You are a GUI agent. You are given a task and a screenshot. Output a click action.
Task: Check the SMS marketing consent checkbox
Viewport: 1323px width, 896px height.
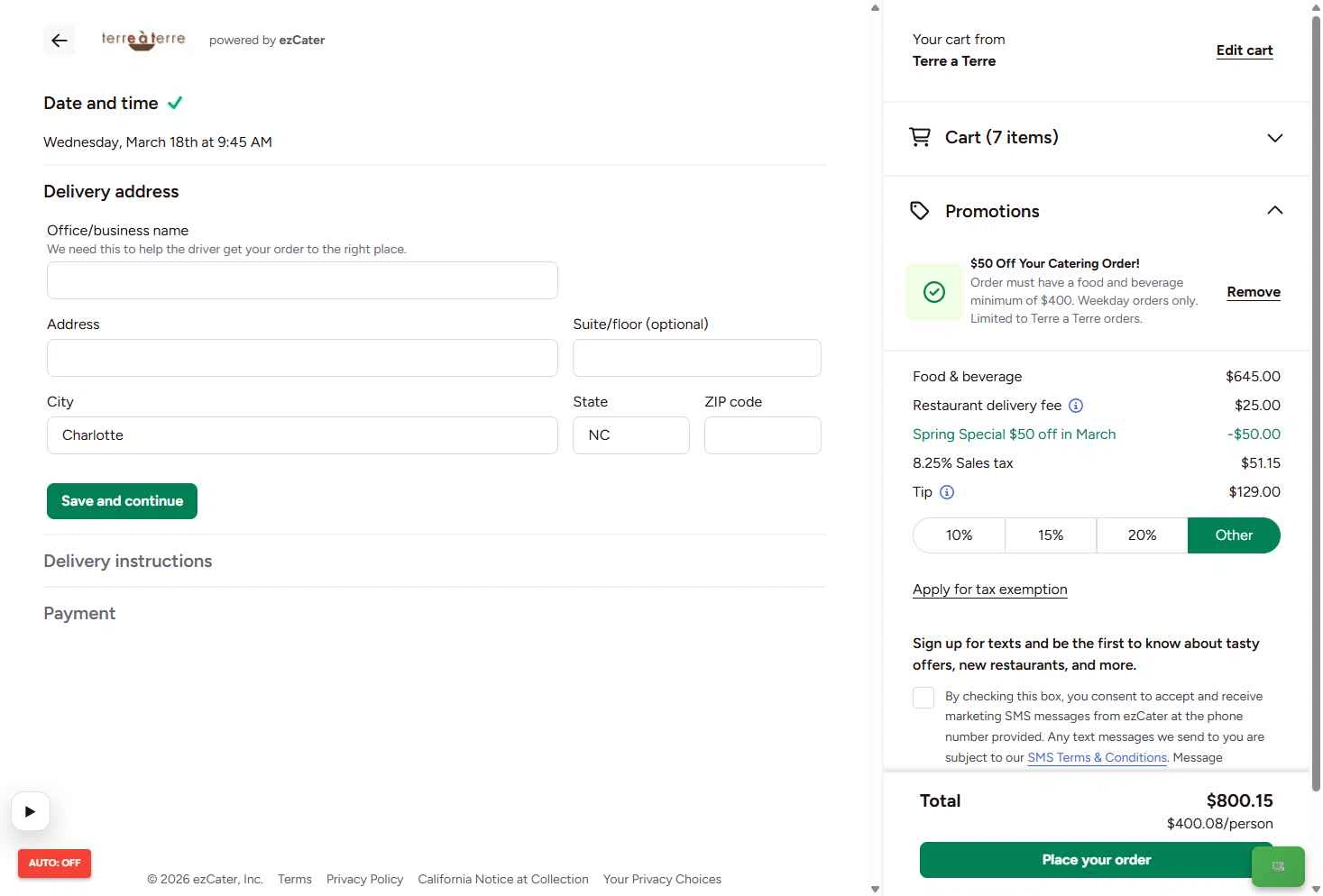(x=923, y=698)
